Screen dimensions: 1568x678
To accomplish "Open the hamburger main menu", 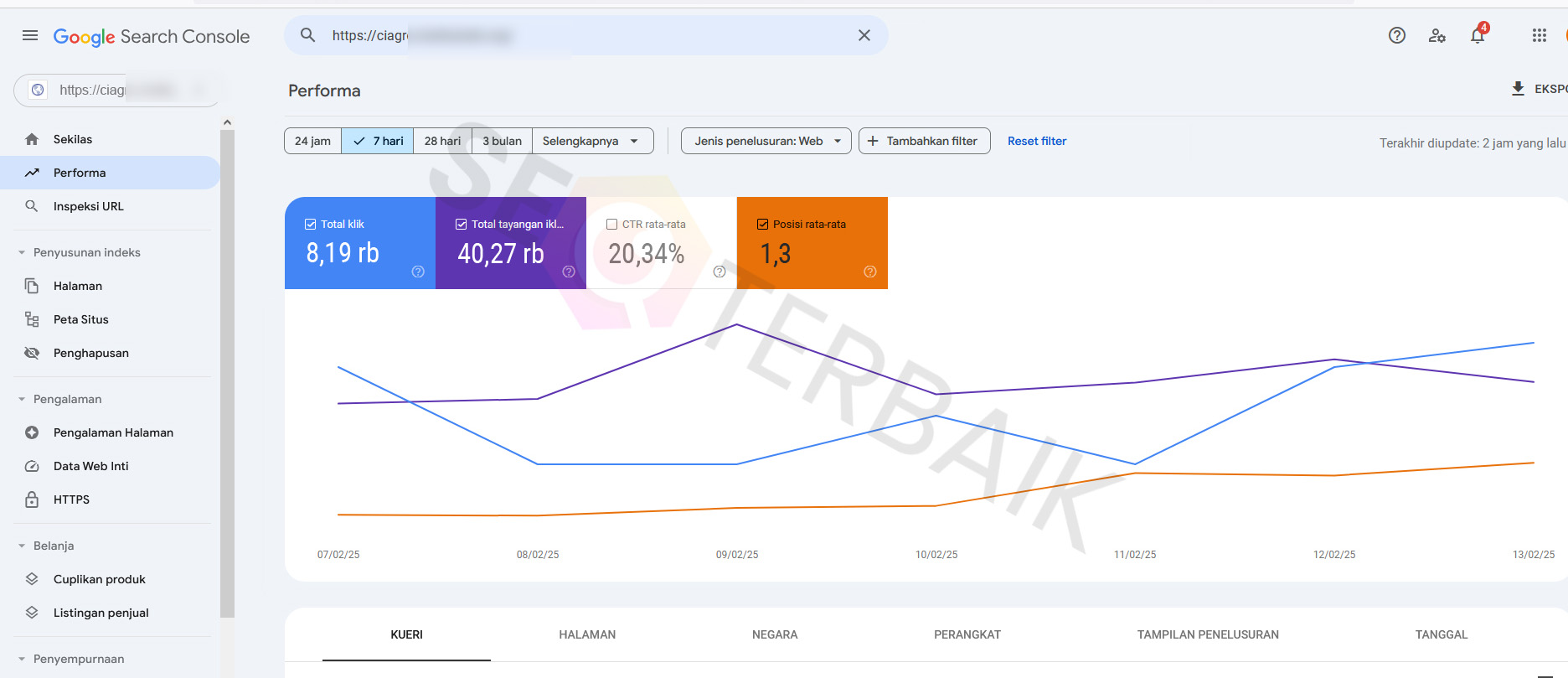I will pos(30,35).
